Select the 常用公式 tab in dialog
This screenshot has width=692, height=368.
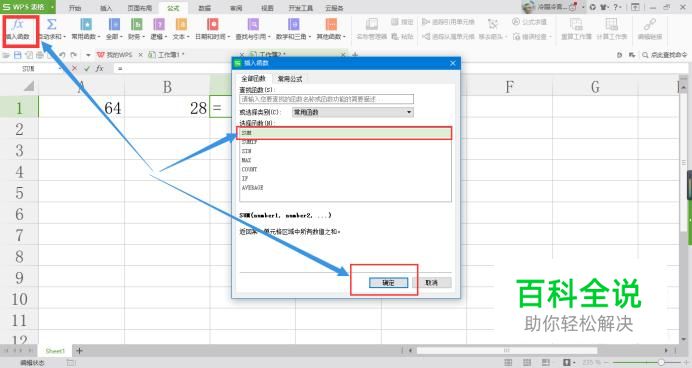point(290,79)
